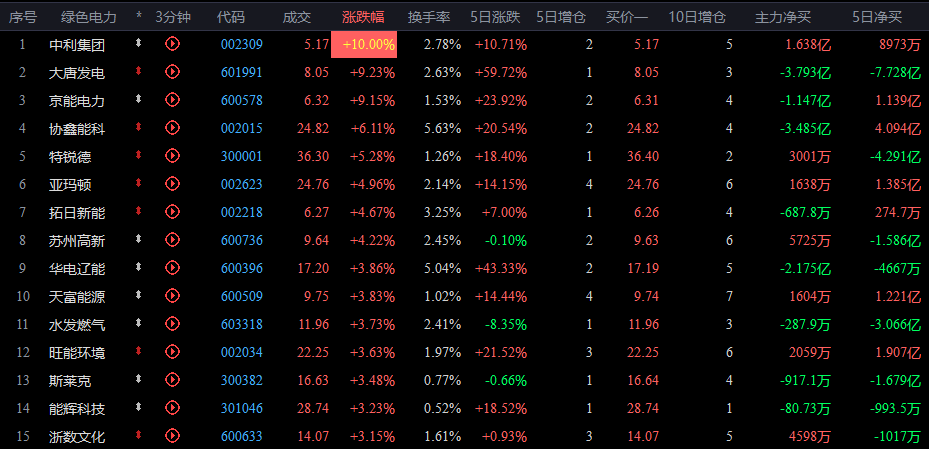Click the red marker icon beside 浙数文化
This screenshot has width=929, height=449.
pos(139,436)
